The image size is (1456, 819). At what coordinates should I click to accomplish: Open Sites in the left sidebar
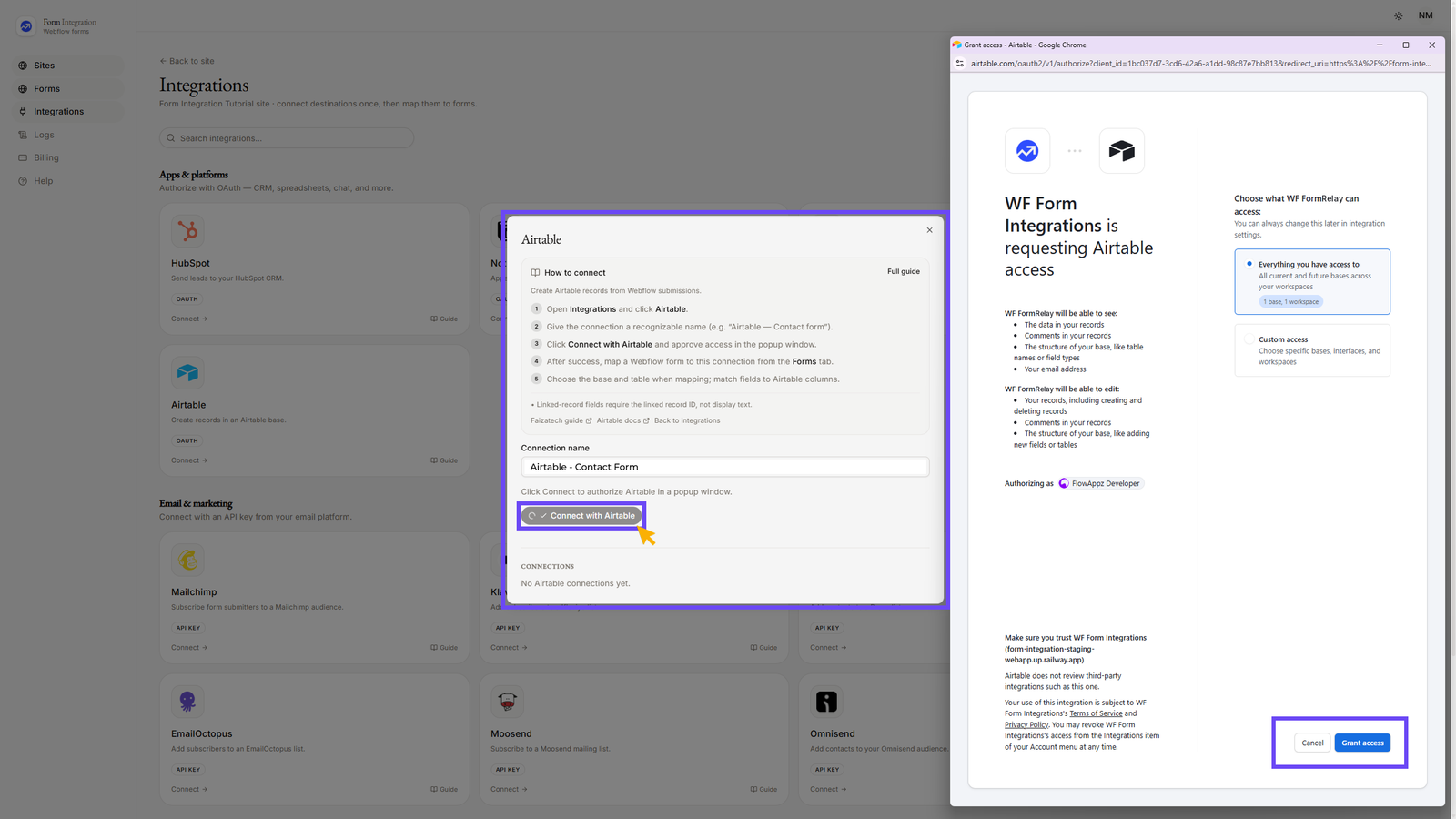click(x=68, y=66)
